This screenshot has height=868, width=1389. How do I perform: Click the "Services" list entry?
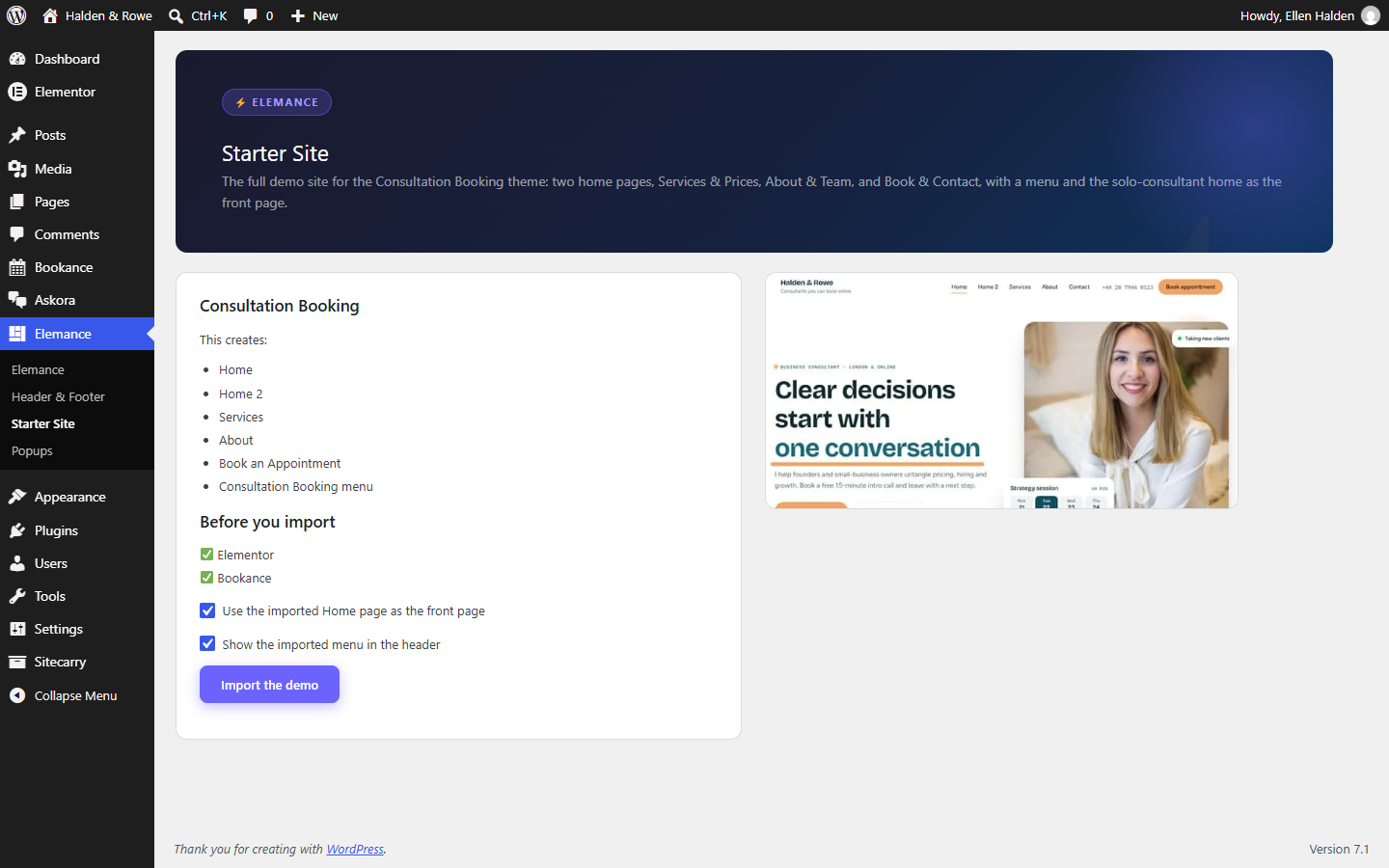[x=241, y=417]
